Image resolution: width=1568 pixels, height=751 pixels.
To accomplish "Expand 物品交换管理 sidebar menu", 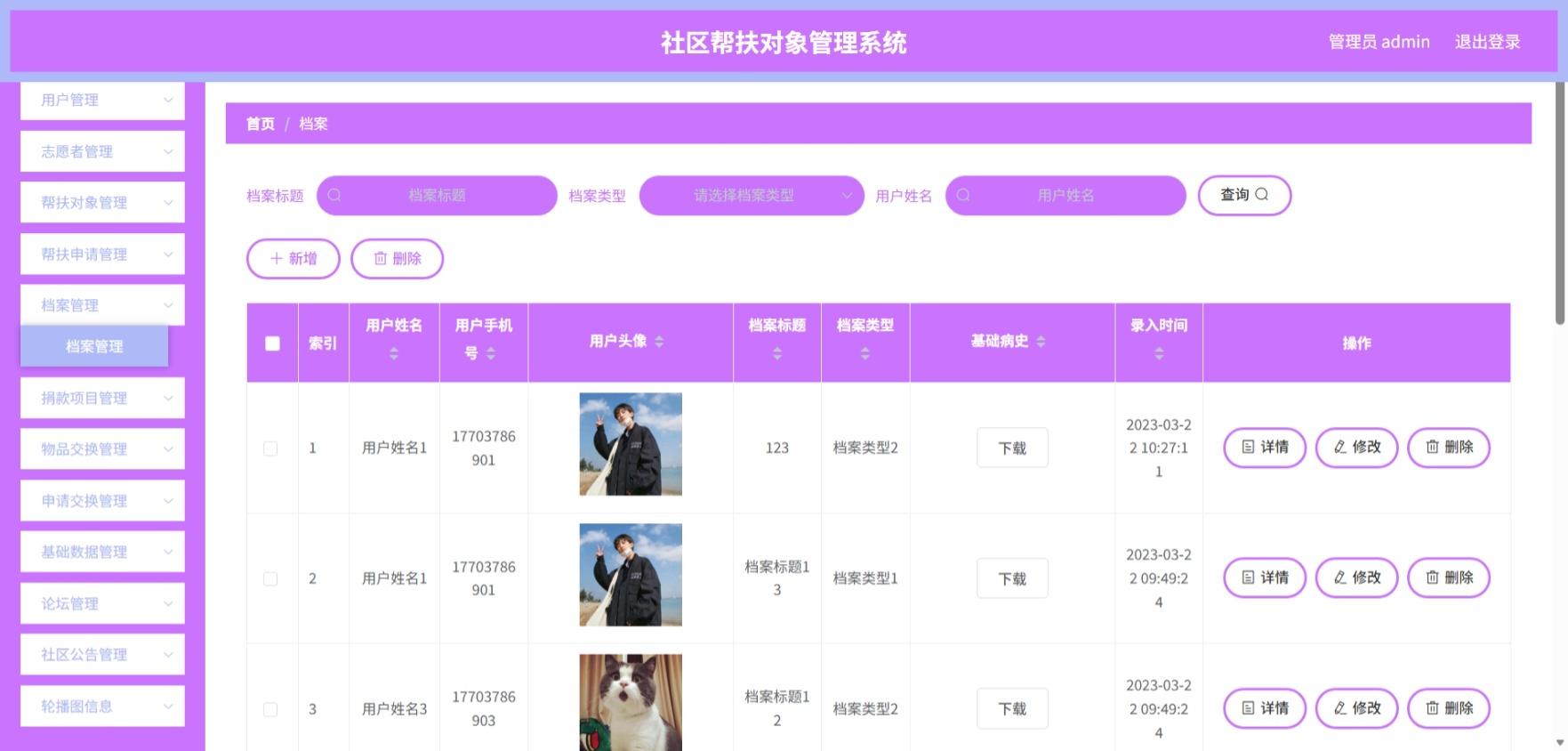I will pos(102,448).
